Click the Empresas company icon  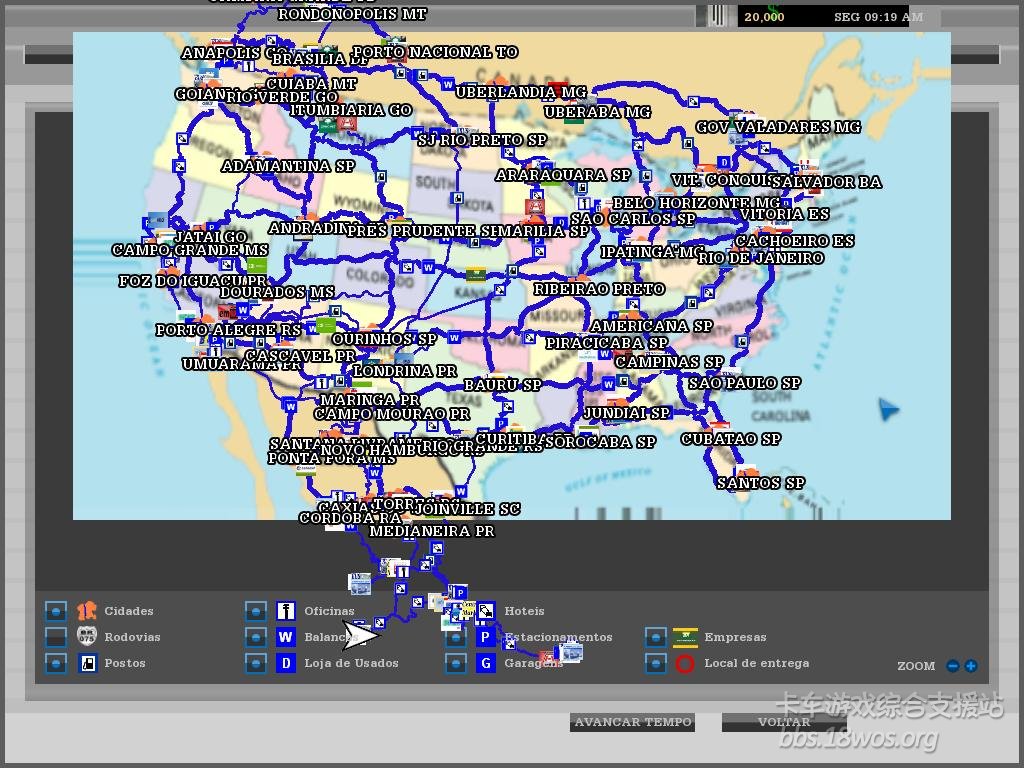pyautogui.click(x=685, y=637)
